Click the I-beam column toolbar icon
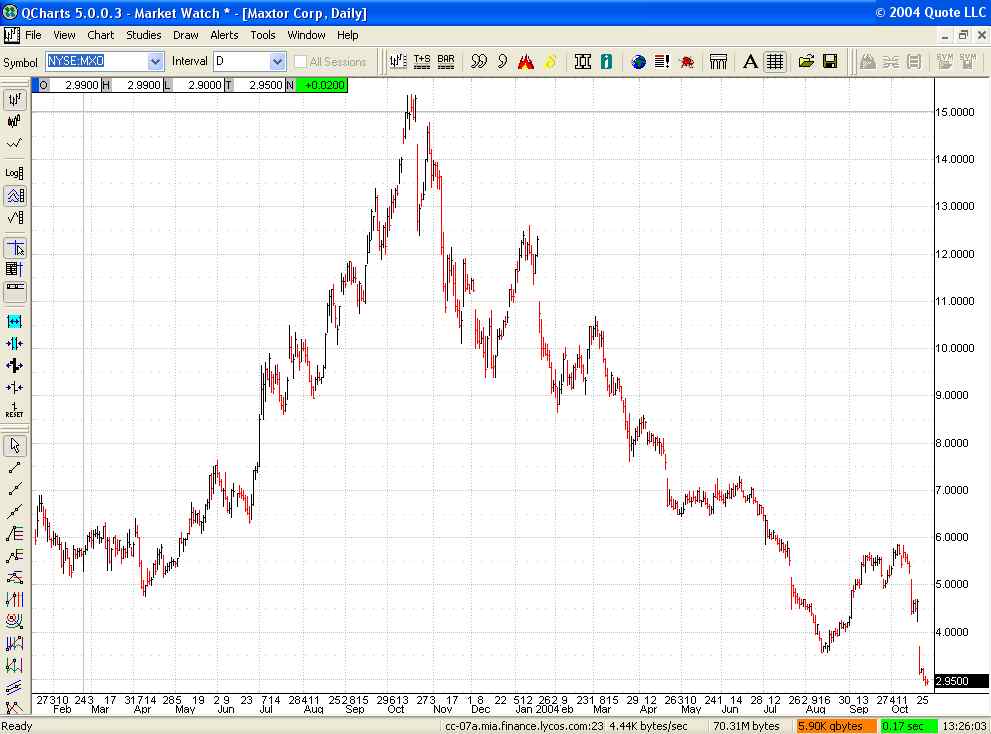 (x=583, y=61)
